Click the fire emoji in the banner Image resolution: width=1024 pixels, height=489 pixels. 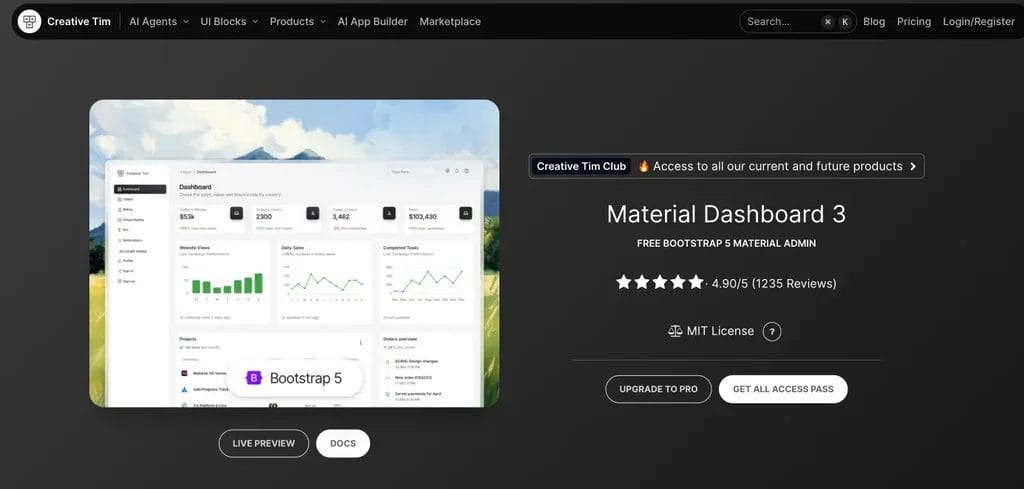[644, 166]
